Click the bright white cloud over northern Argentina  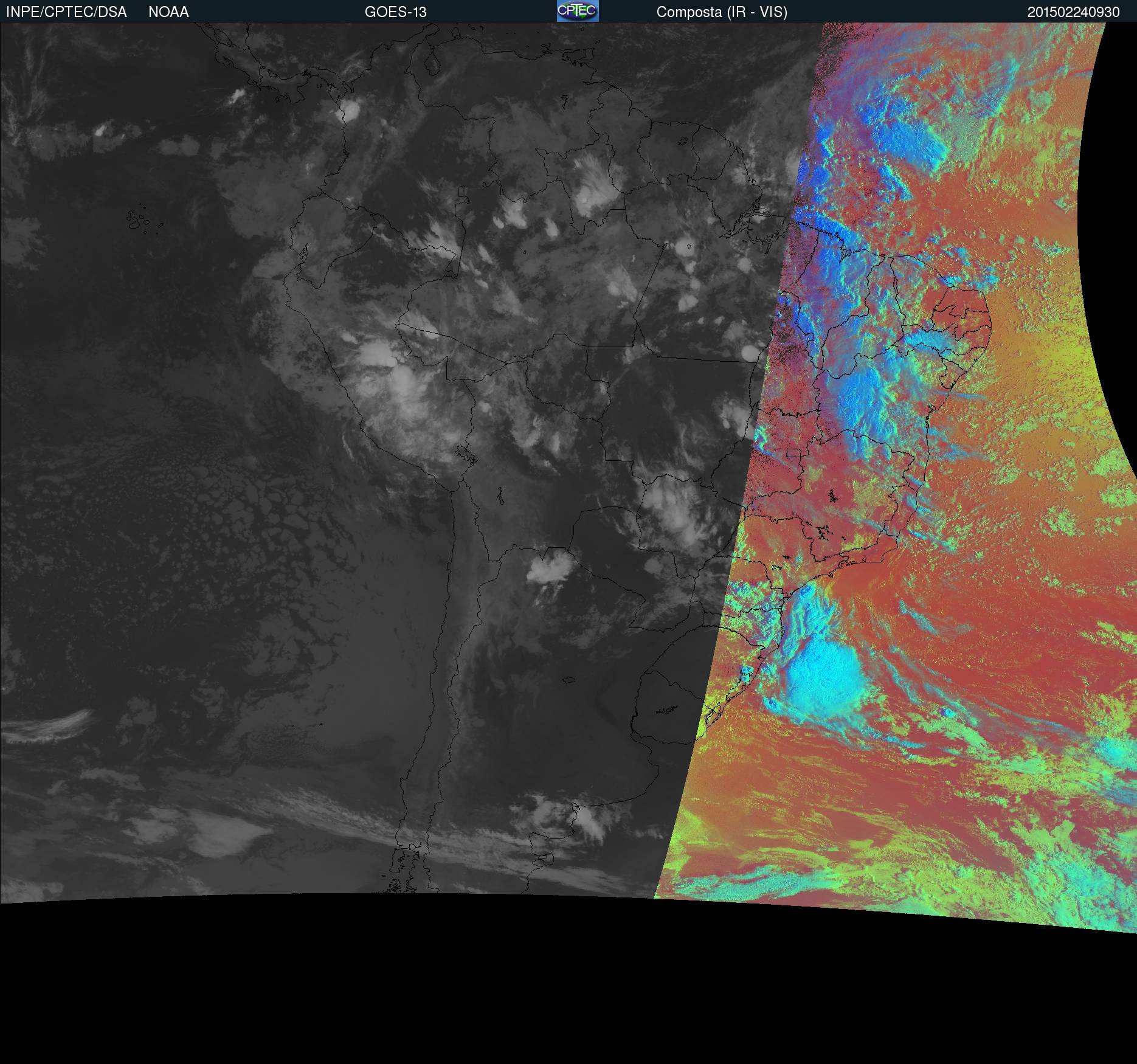tap(549, 569)
